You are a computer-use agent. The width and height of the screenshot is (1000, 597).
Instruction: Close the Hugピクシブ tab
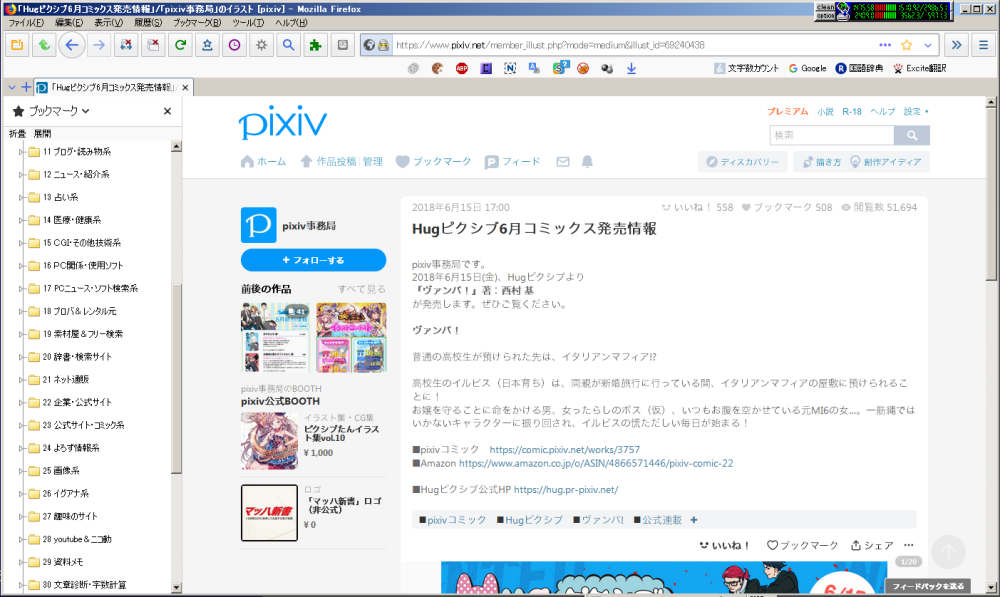(185, 87)
